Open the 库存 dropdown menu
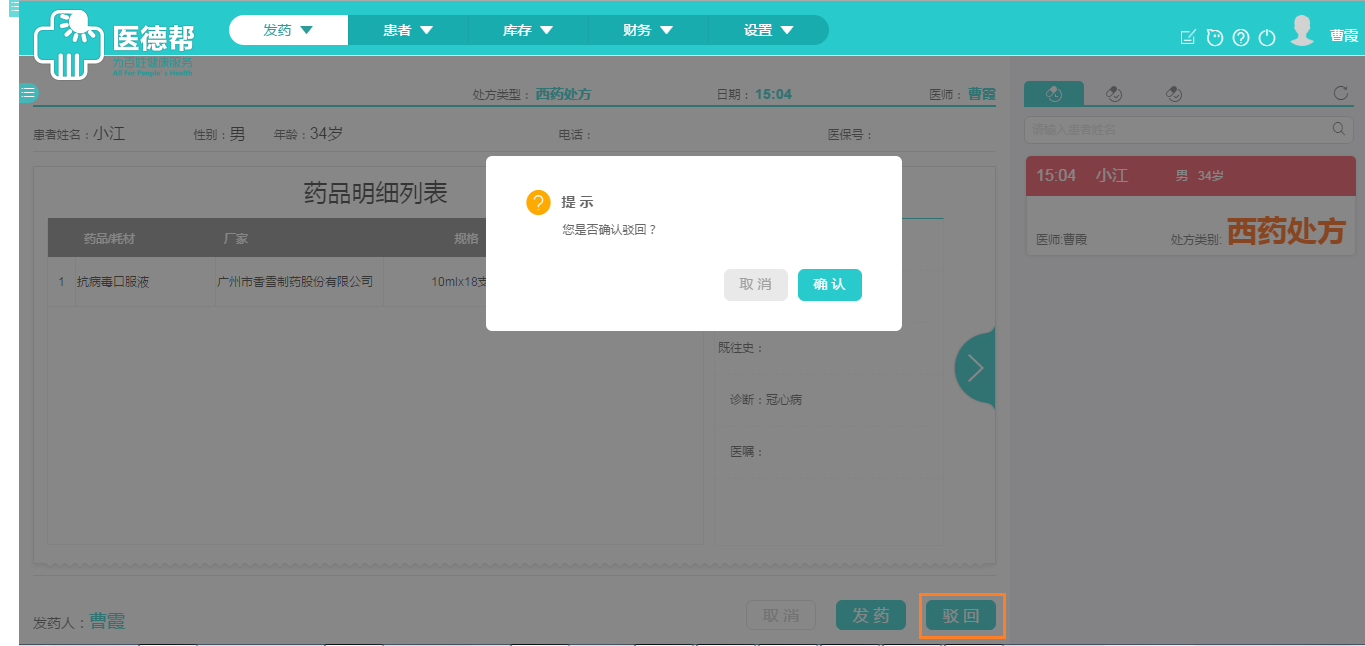The width and height of the screenshot is (1365, 646). tap(528, 30)
